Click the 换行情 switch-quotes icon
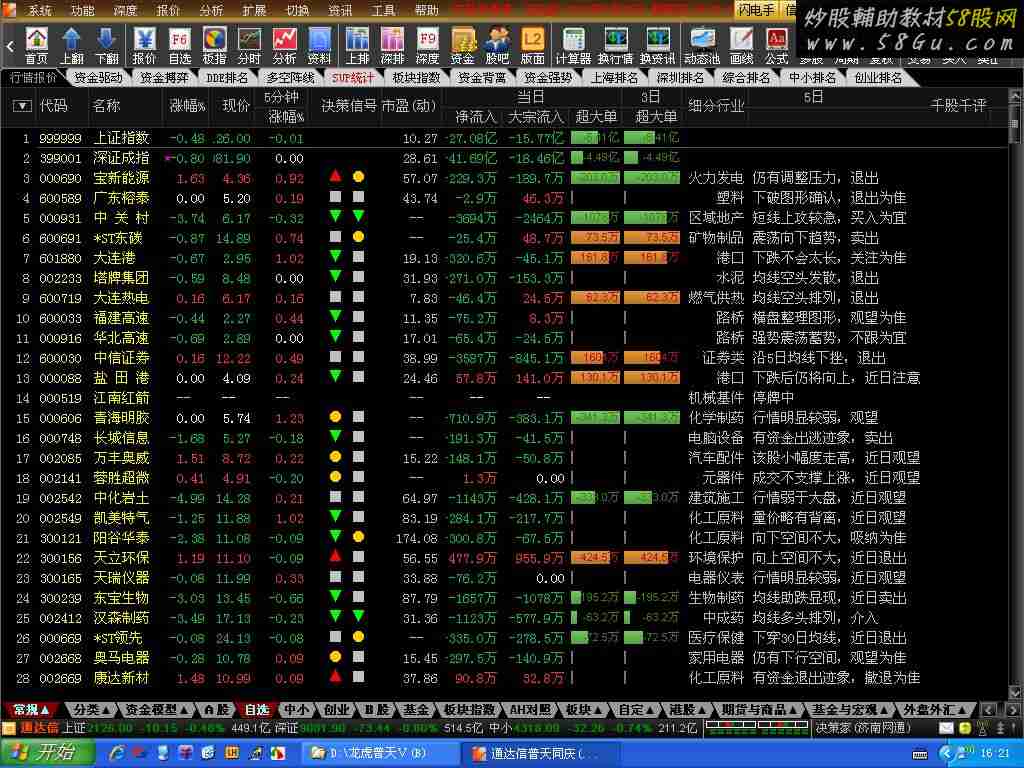The width and height of the screenshot is (1024, 768). point(615,46)
